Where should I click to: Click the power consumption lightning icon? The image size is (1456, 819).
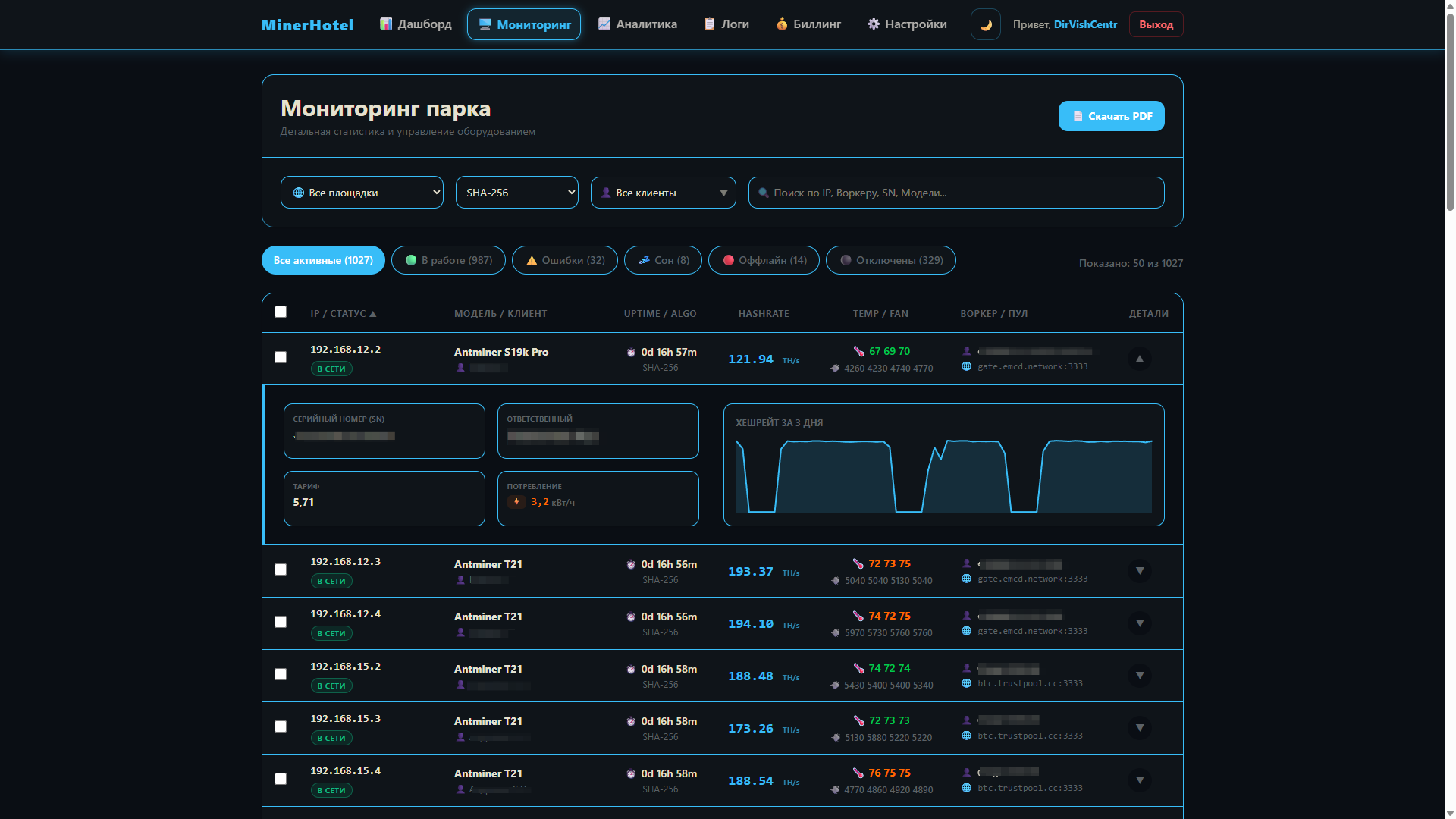point(516,502)
